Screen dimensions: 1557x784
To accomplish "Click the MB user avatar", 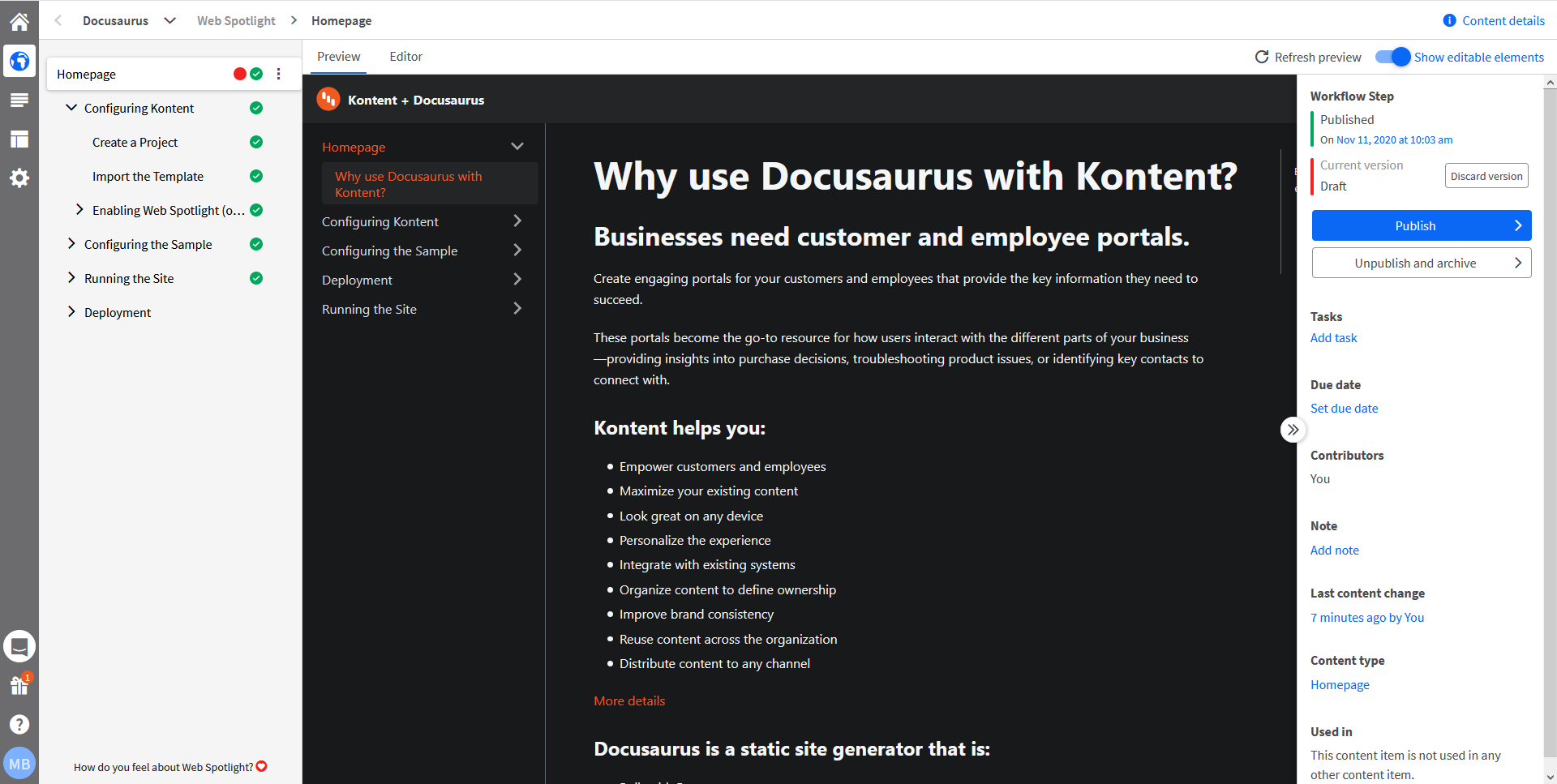I will [x=19, y=764].
